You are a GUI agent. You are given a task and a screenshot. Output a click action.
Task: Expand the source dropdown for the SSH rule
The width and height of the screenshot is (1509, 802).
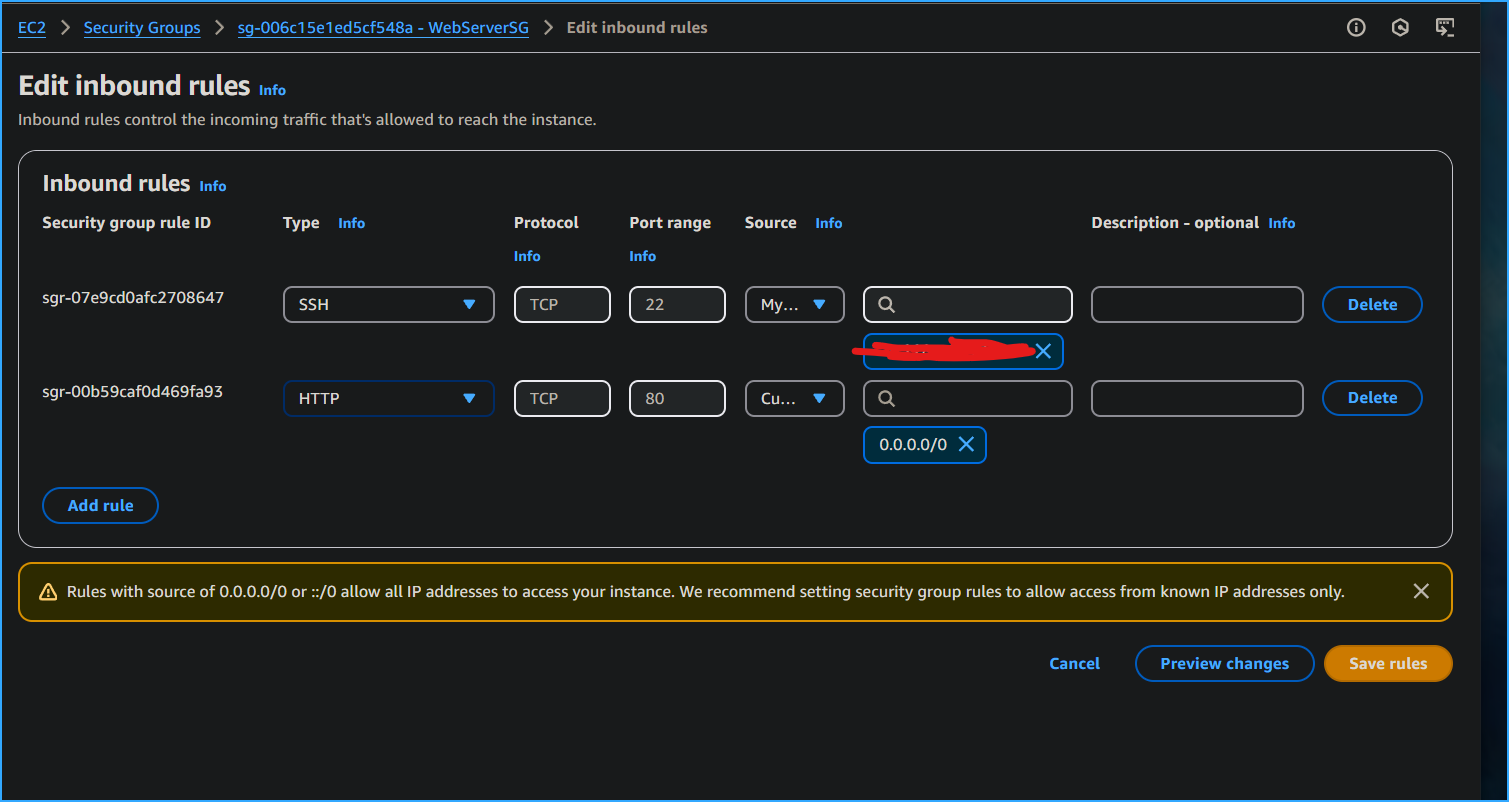(794, 304)
